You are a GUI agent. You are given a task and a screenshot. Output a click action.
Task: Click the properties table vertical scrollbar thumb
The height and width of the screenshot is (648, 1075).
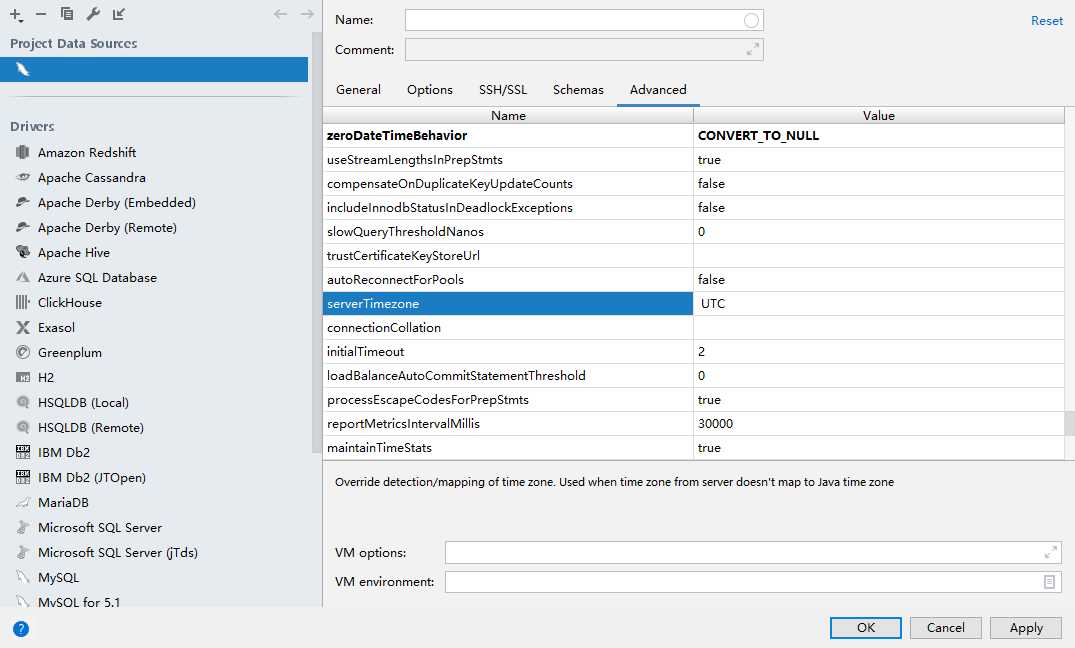(x=1070, y=423)
